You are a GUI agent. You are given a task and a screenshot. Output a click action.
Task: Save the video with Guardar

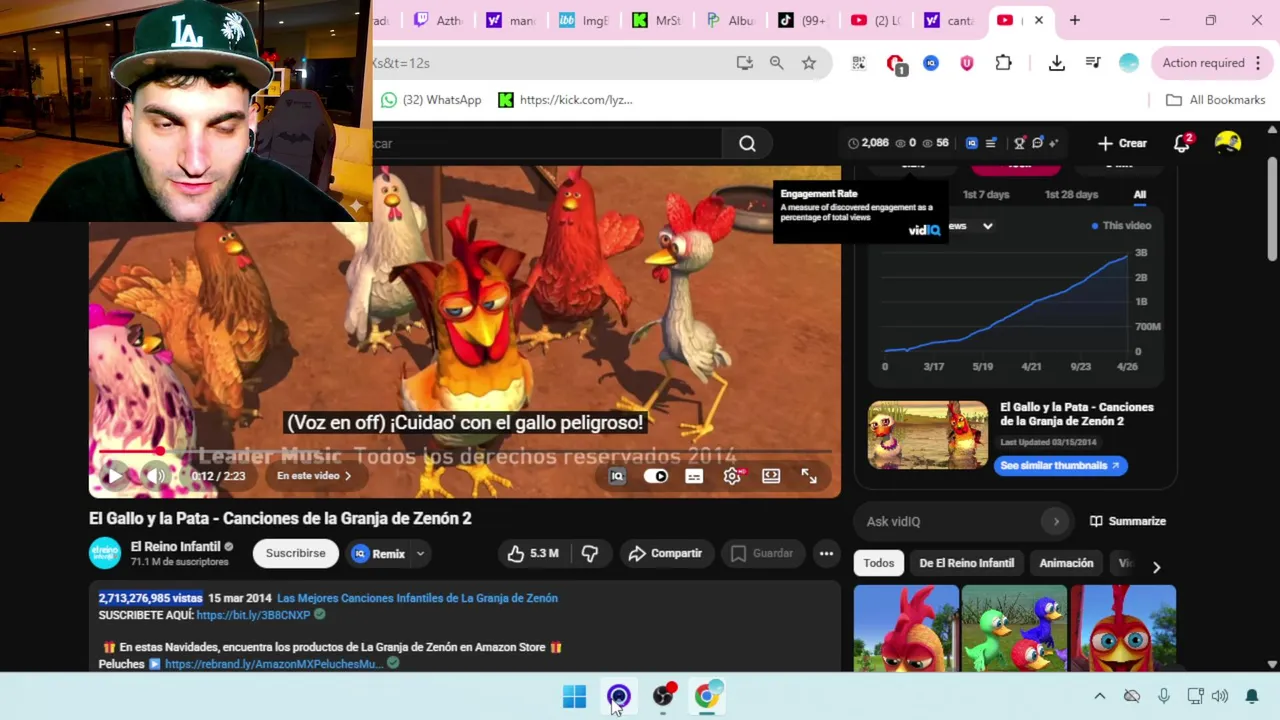tap(762, 553)
